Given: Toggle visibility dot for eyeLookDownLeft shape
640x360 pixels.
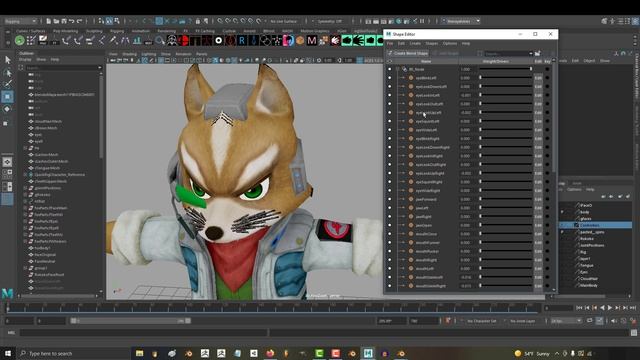Looking at the screenshot, I should [389, 87].
